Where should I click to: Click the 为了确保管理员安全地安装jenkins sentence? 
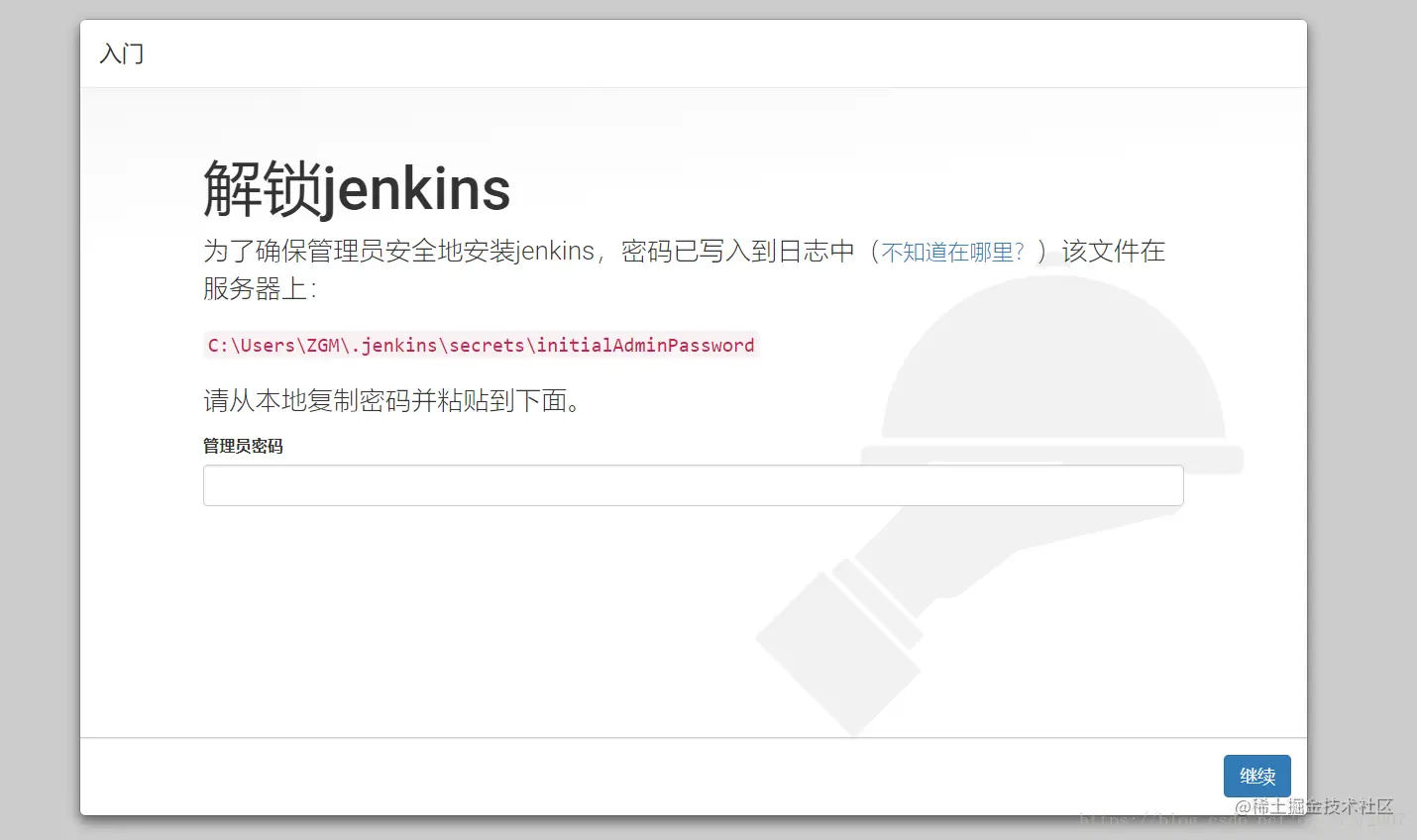398,251
